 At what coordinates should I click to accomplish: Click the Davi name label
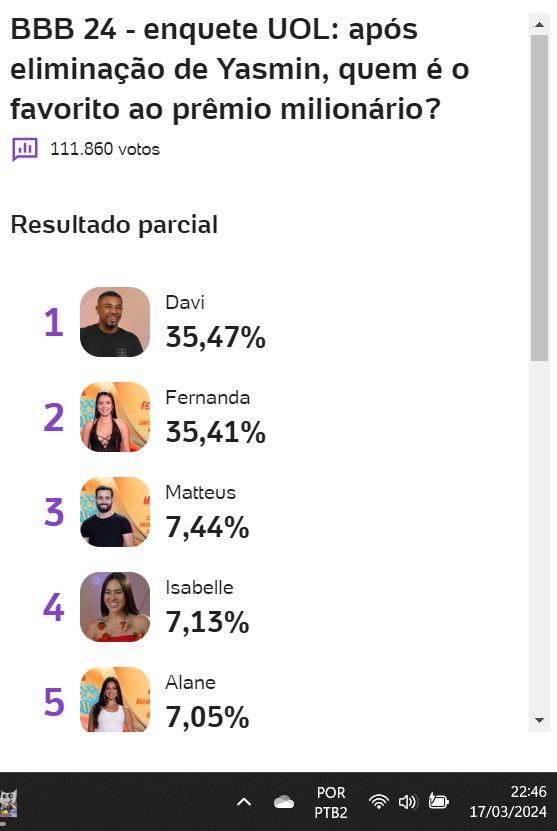[x=185, y=303]
